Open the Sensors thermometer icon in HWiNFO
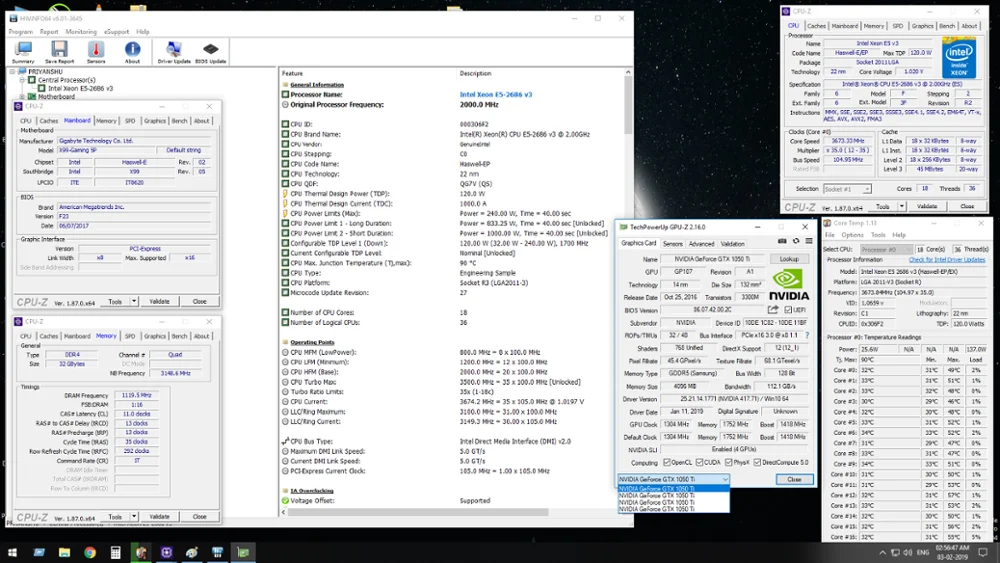Viewport: 1000px width, 563px height. click(96, 51)
